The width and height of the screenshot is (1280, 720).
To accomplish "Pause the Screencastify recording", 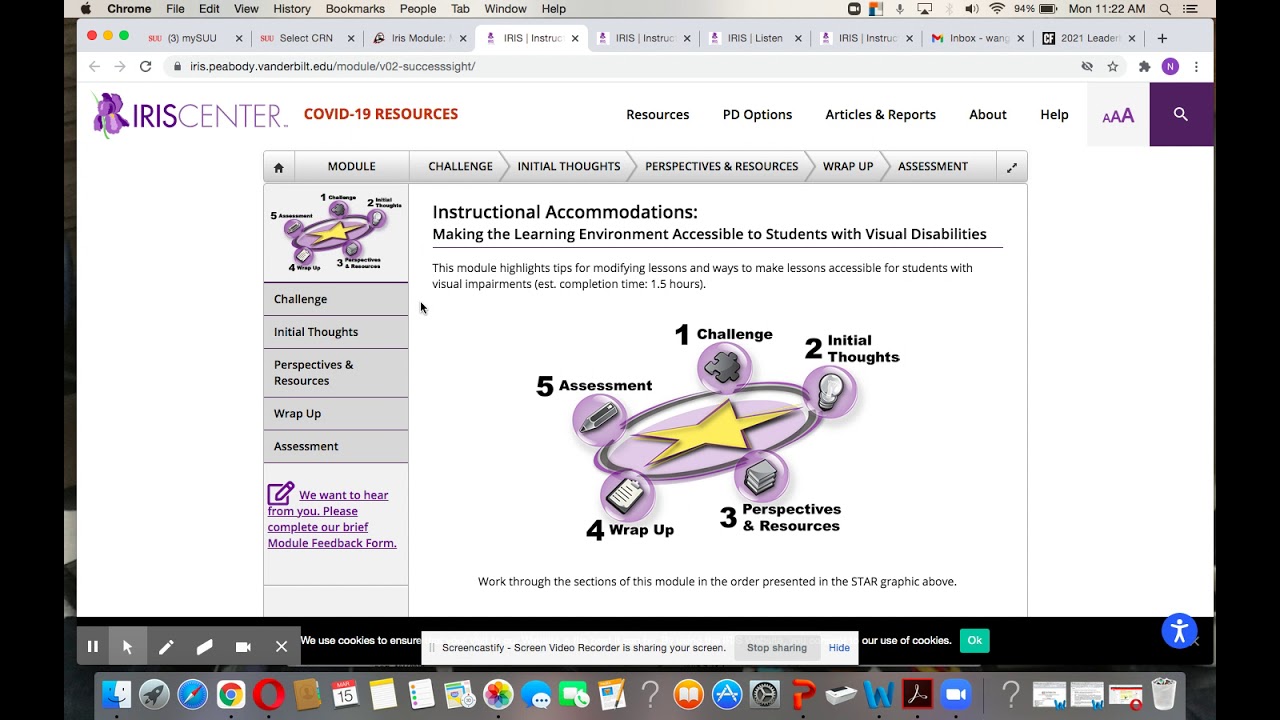I will 92,647.
